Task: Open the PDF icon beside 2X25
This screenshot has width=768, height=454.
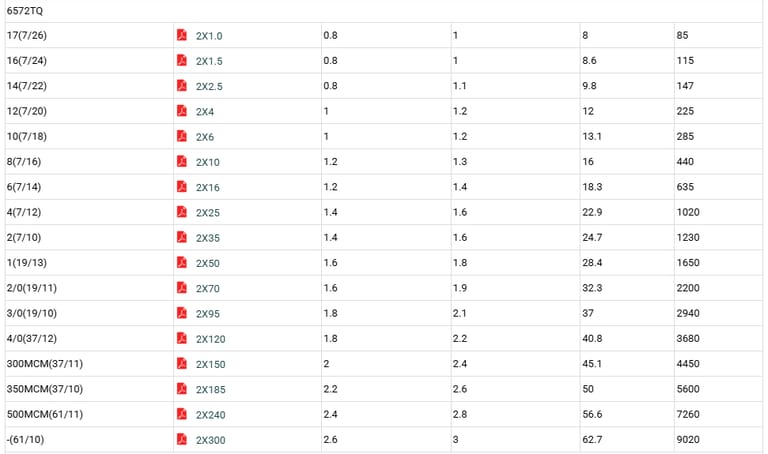Action: point(182,212)
